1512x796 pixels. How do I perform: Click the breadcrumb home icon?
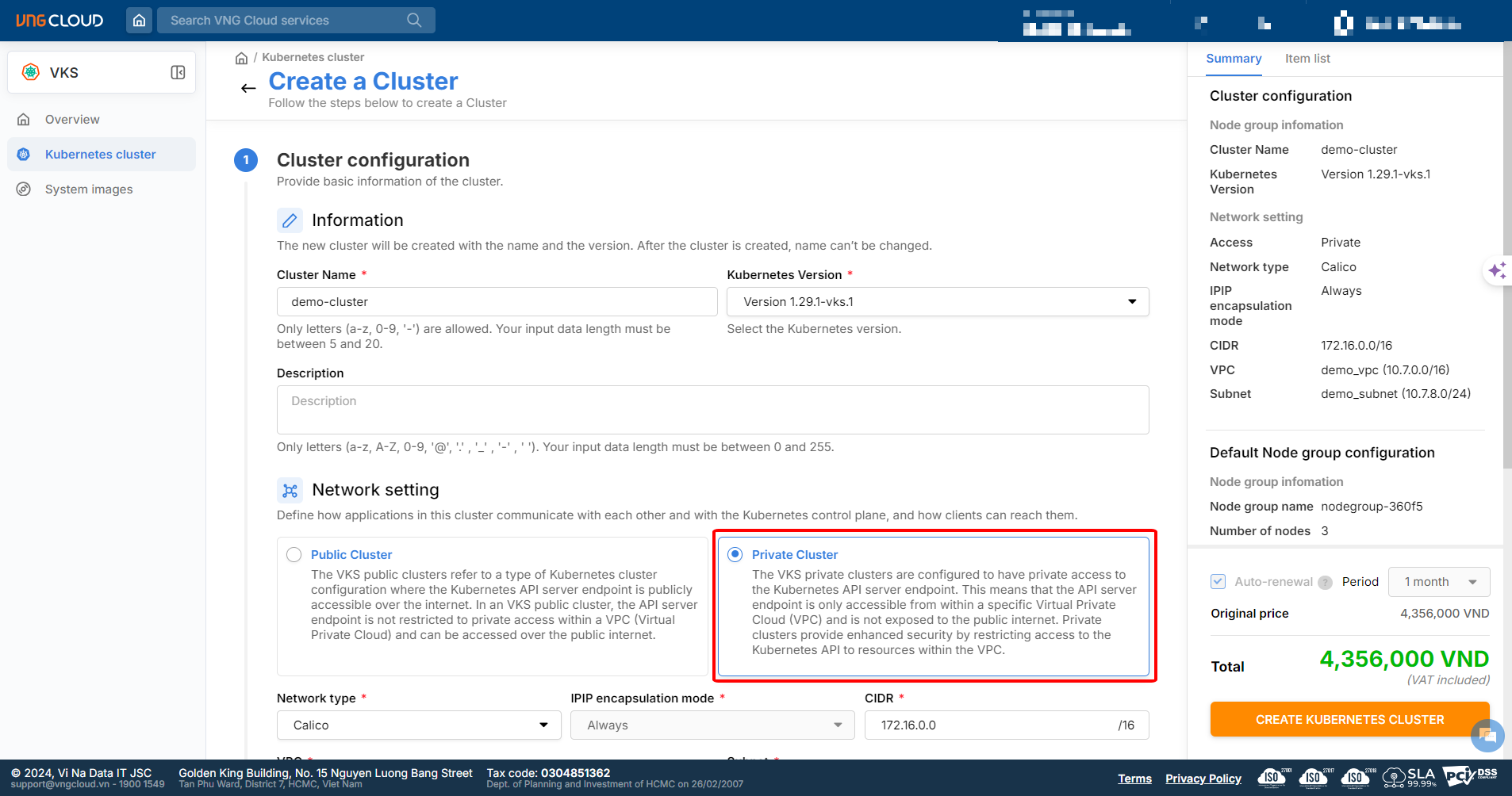click(x=241, y=58)
